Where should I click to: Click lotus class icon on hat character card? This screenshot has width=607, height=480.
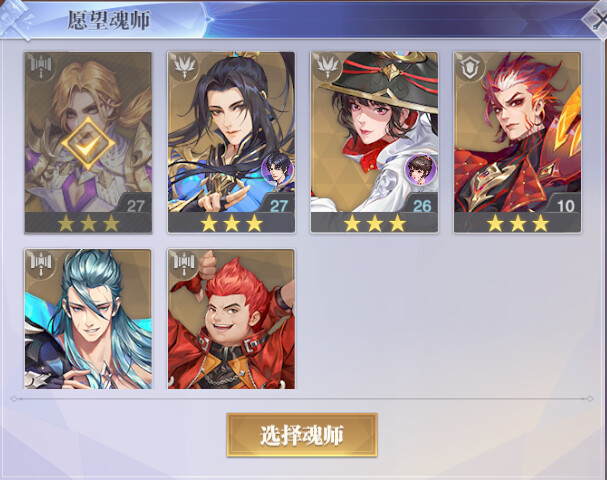click(327, 67)
